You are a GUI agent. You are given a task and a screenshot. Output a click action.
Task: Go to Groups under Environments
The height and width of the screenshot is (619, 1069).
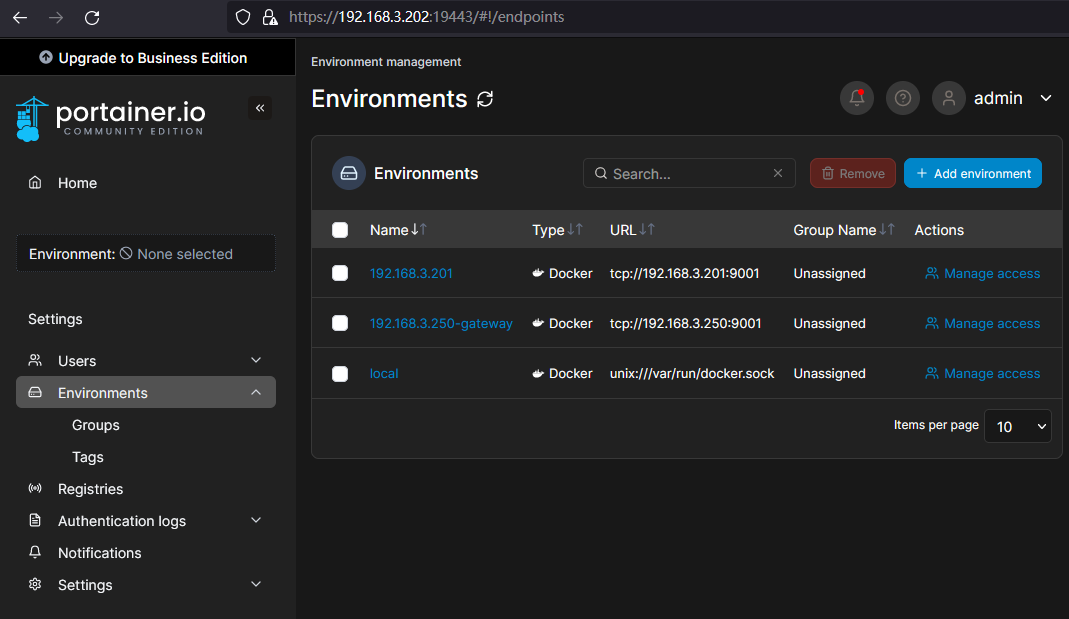pyautogui.click(x=95, y=425)
